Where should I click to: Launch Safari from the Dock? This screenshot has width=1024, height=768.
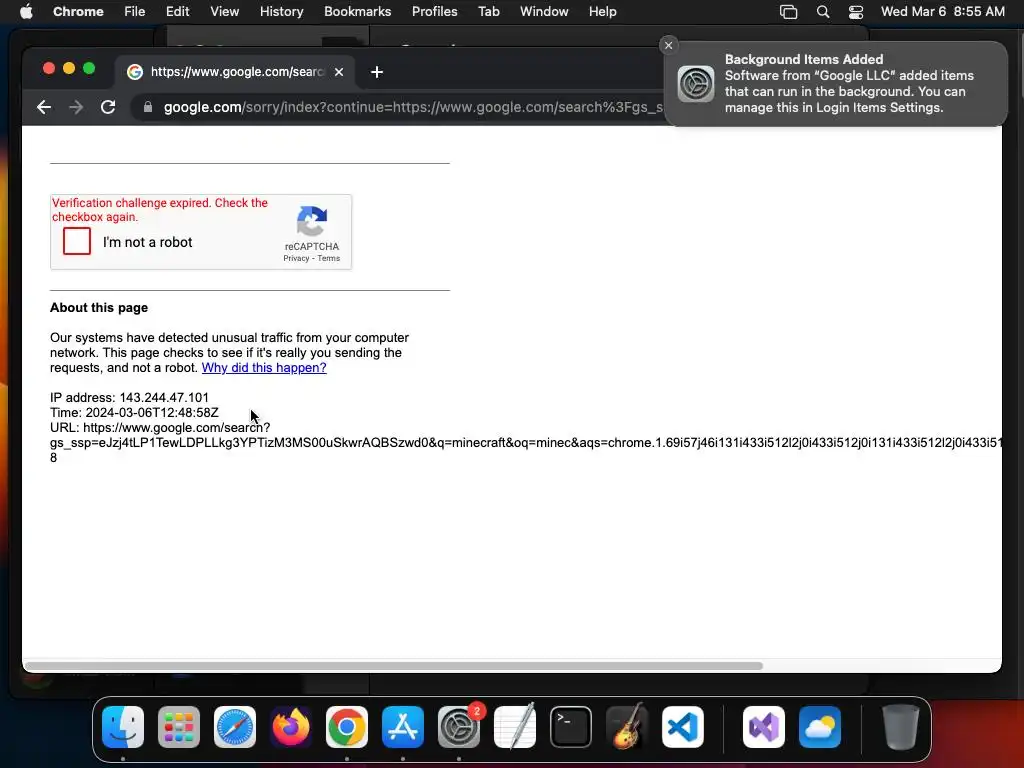tap(235, 727)
